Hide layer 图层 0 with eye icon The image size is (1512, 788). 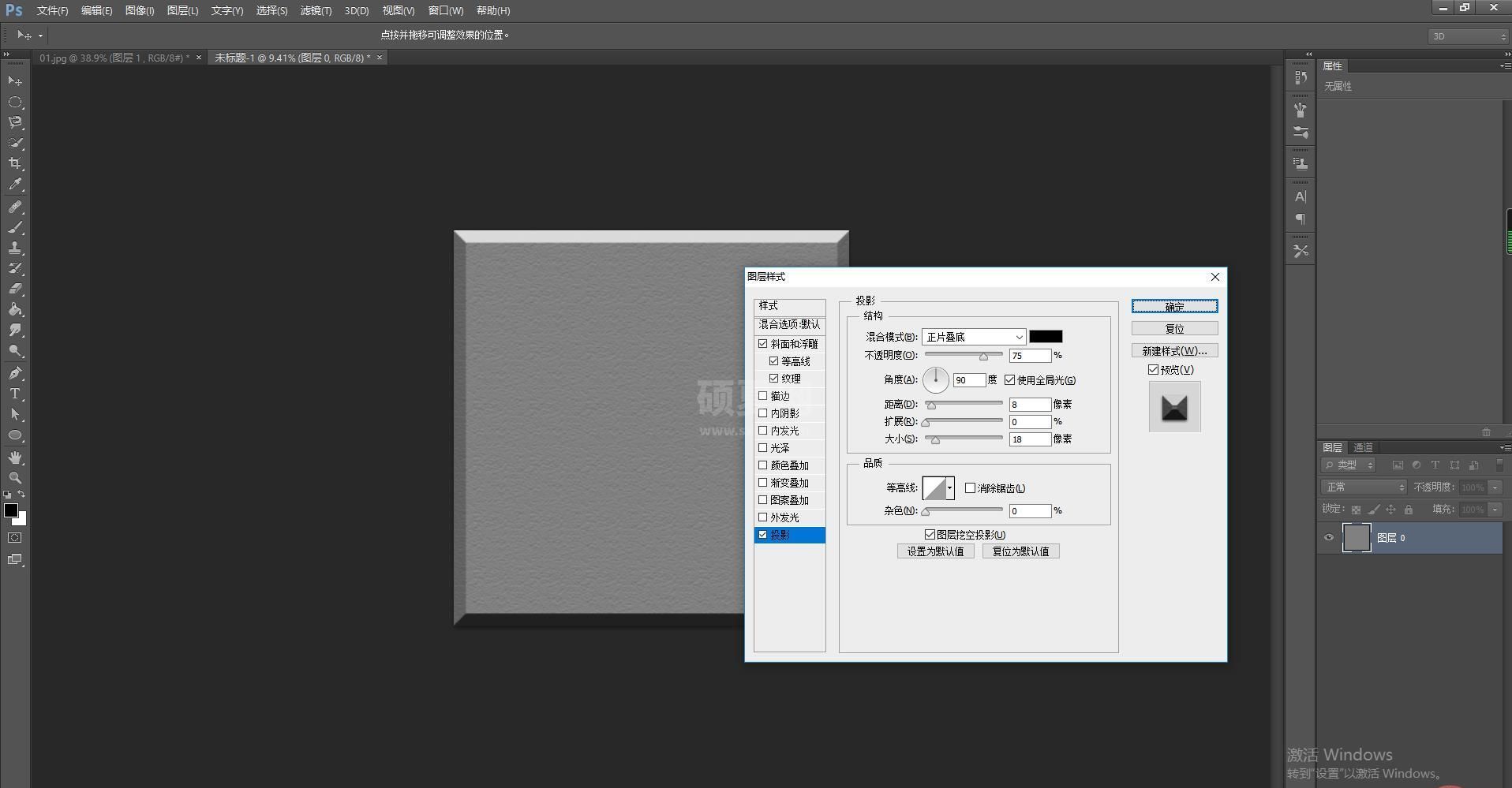click(x=1329, y=538)
